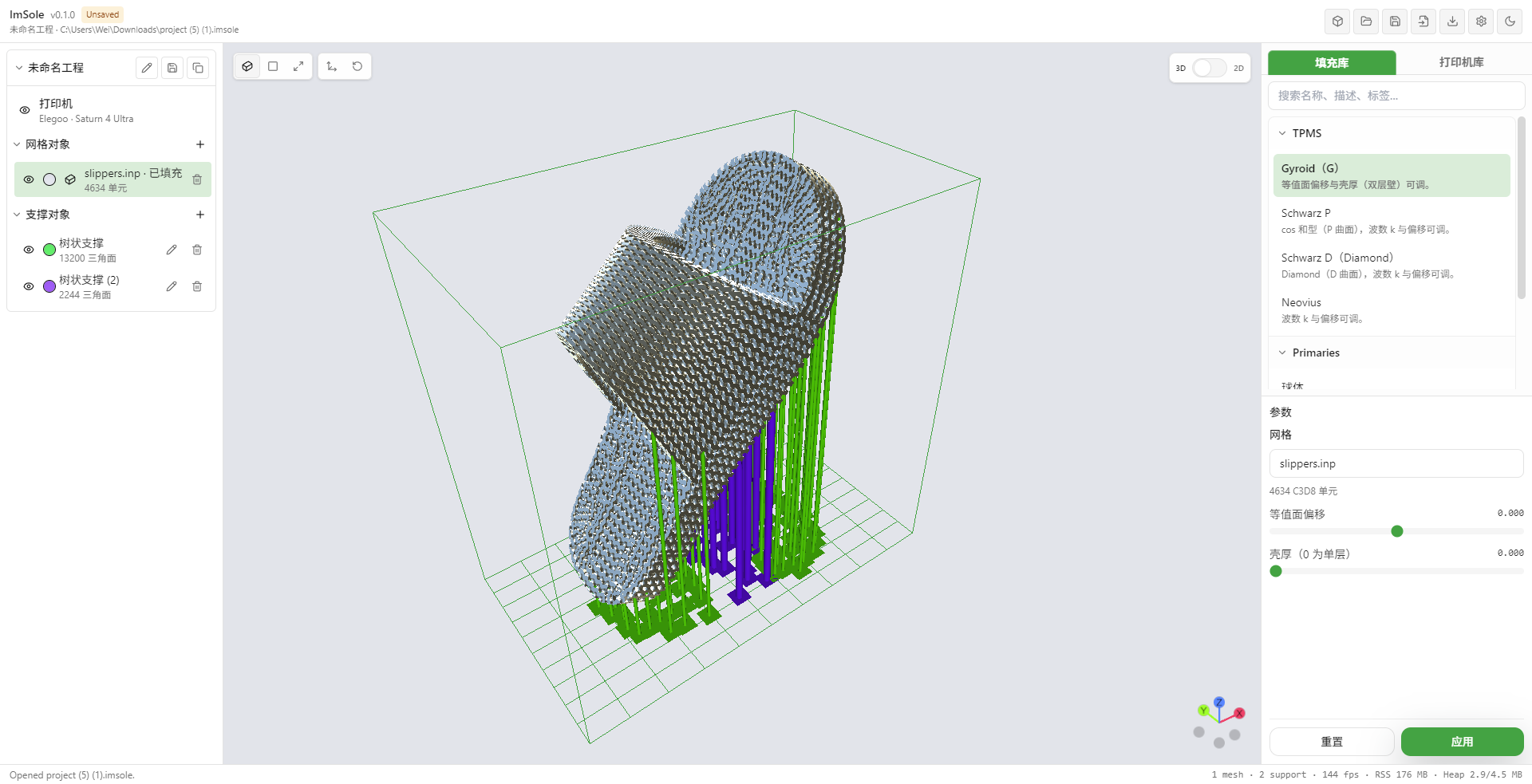
Task: Click the green 应用 apply button
Action: click(x=1463, y=742)
